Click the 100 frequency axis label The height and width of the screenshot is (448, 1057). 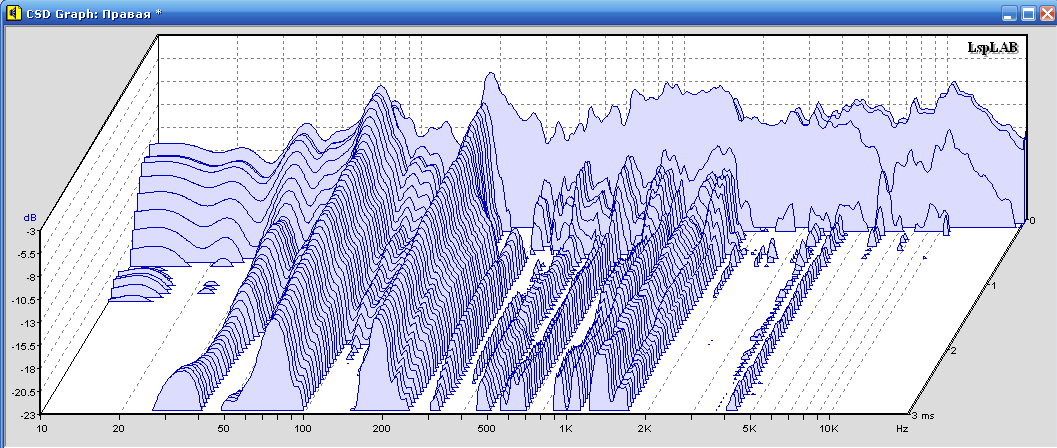coord(303,428)
